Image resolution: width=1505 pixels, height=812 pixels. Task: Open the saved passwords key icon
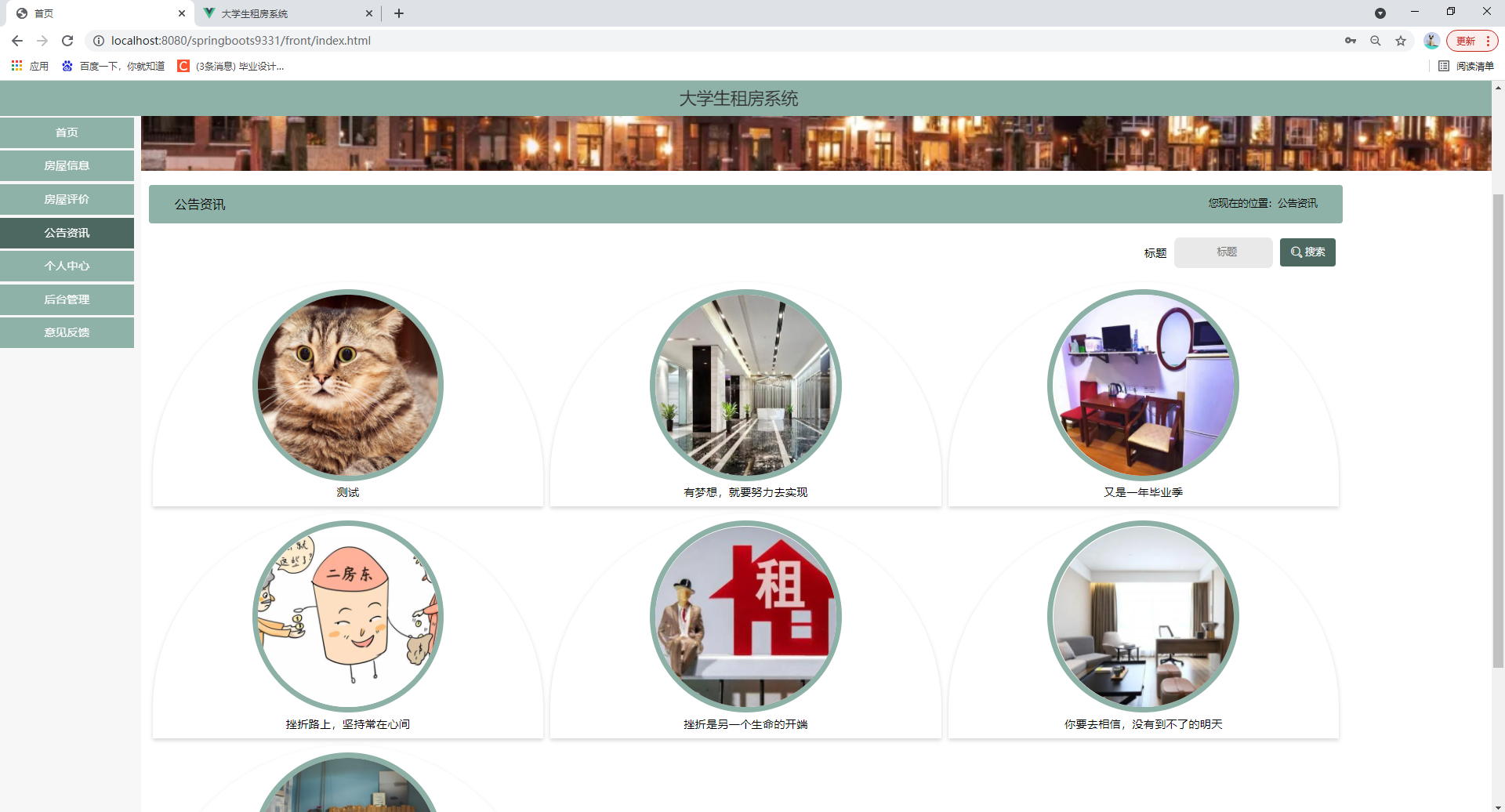pyautogui.click(x=1351, y=41)
